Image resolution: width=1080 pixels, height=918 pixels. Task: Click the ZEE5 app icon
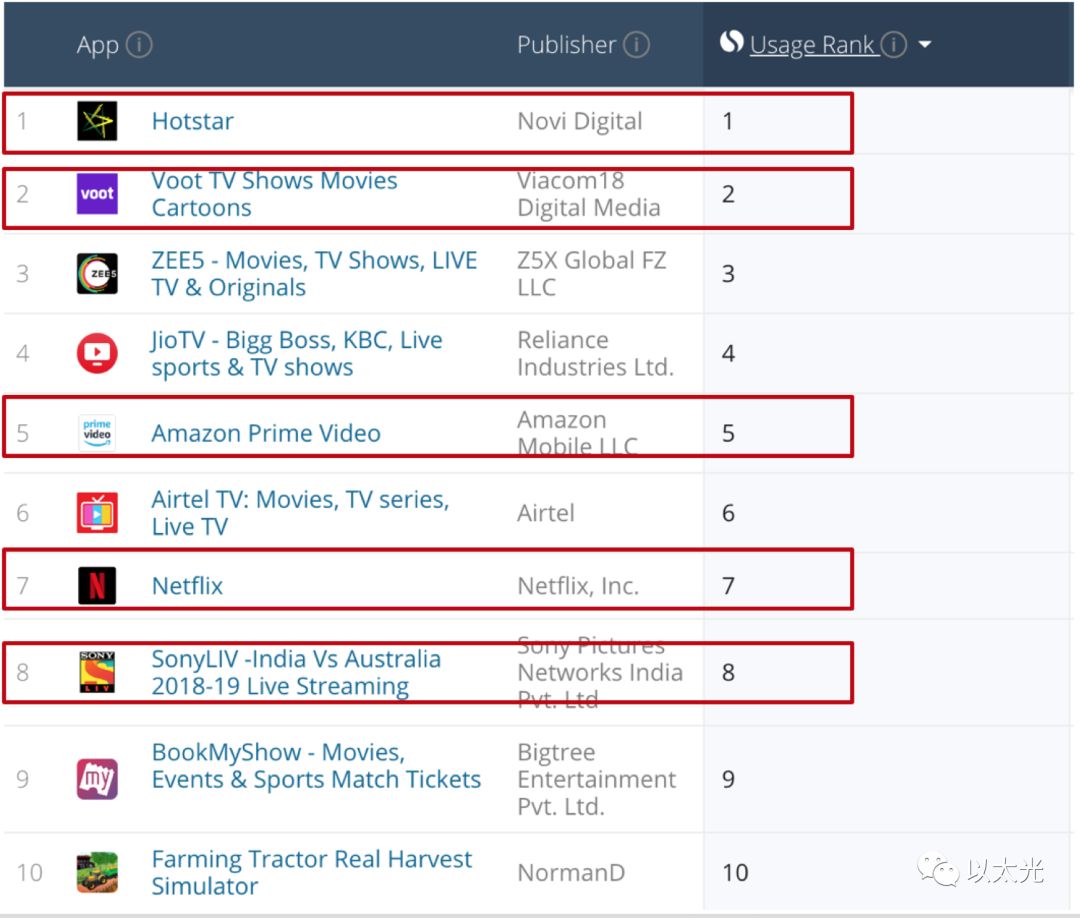pos(97,273)
